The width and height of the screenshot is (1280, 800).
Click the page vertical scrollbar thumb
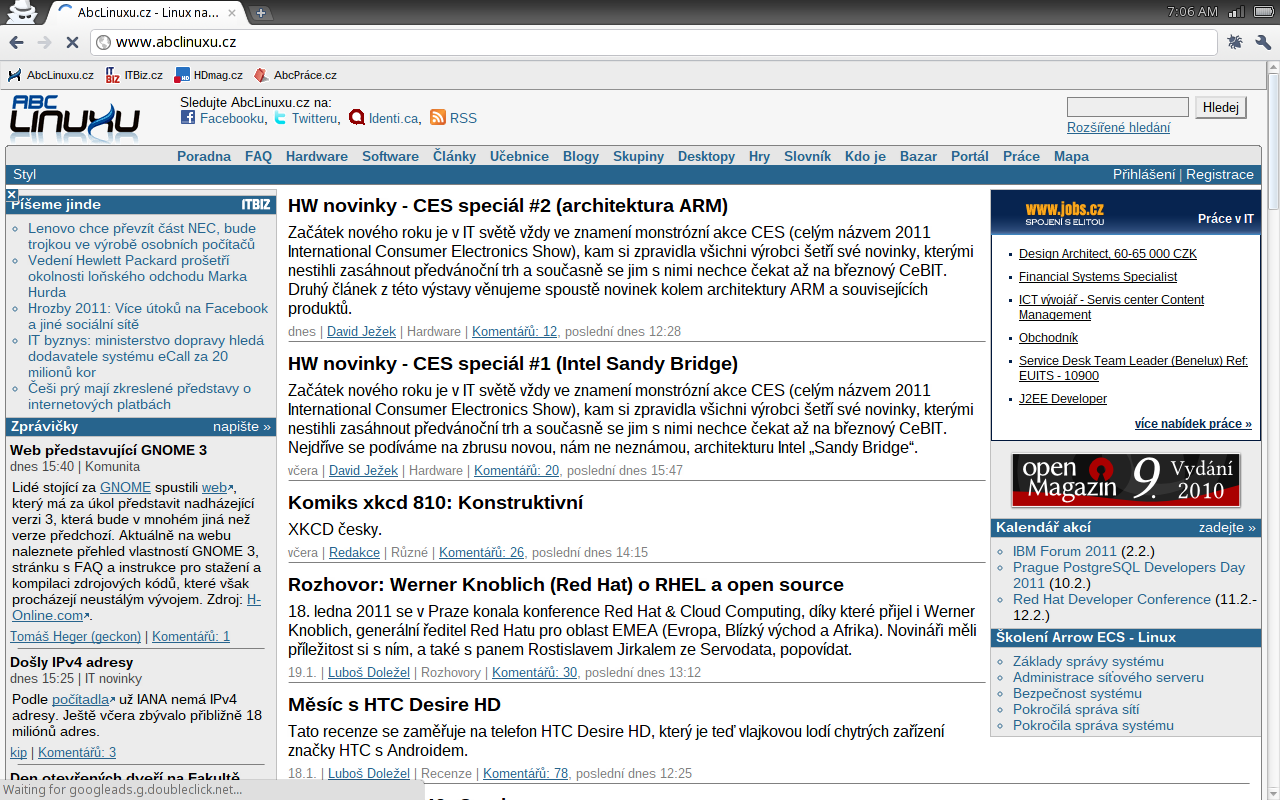[x=1273, y=142]
